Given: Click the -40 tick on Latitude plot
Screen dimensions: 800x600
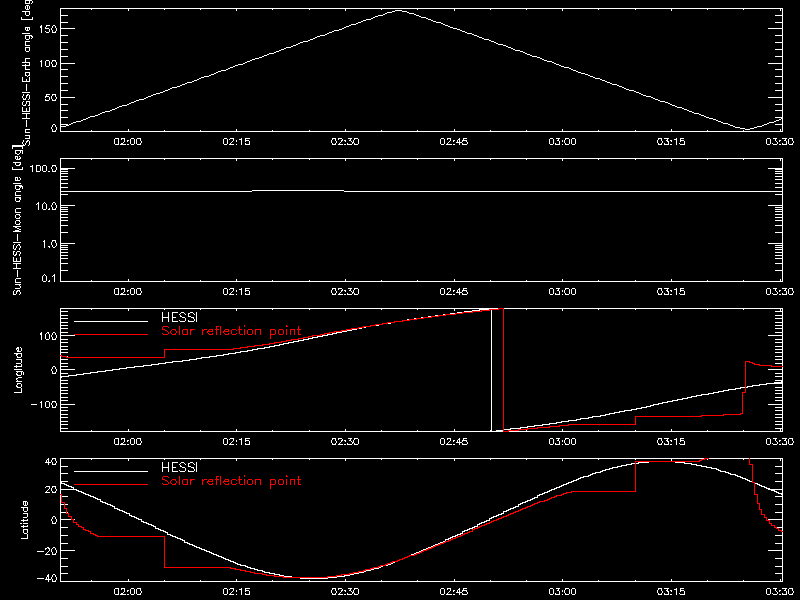Looking at the screenshot, I should tap(47, 579).
